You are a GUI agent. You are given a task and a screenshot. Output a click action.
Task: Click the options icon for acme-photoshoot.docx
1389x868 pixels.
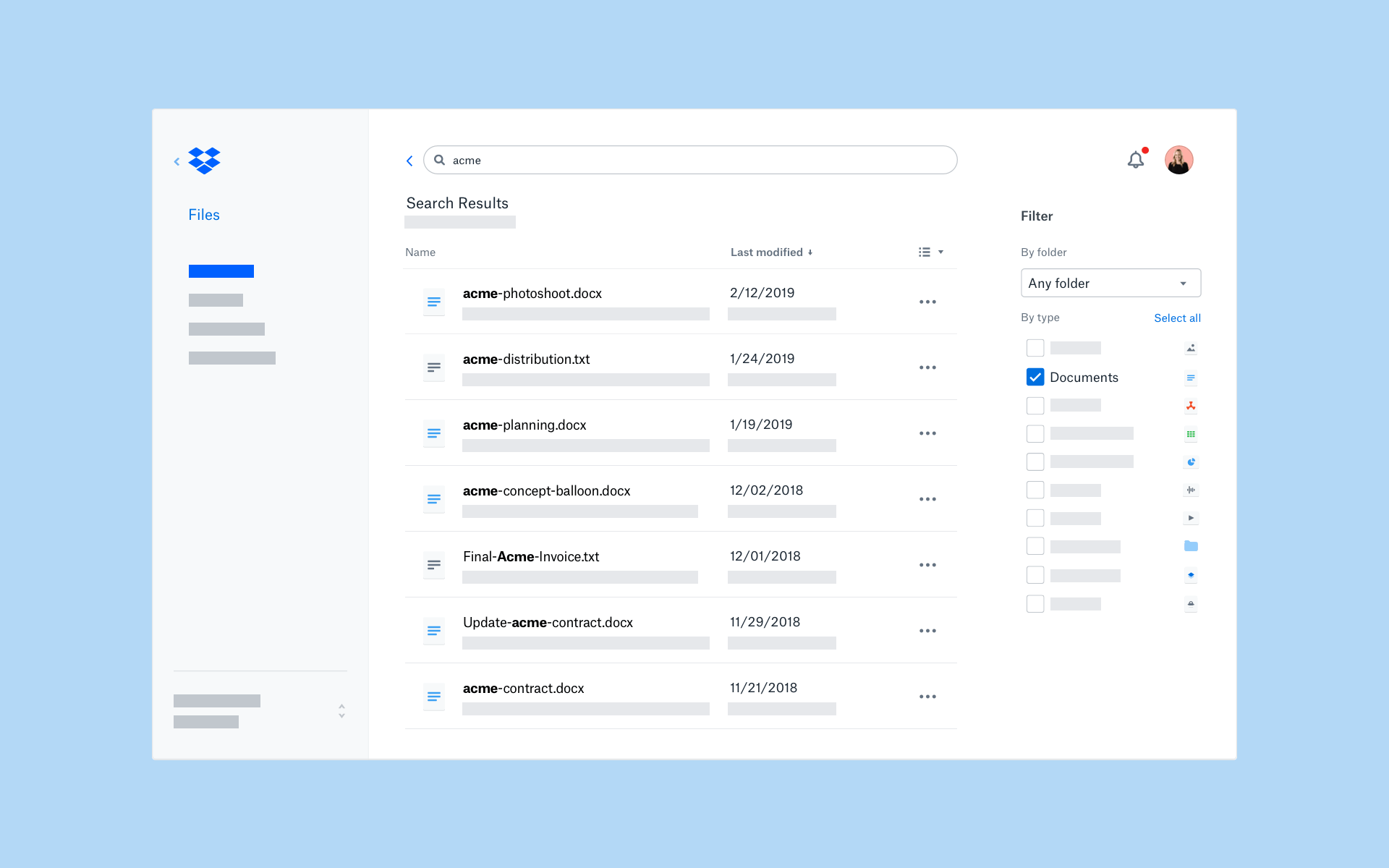coord(928,301)
